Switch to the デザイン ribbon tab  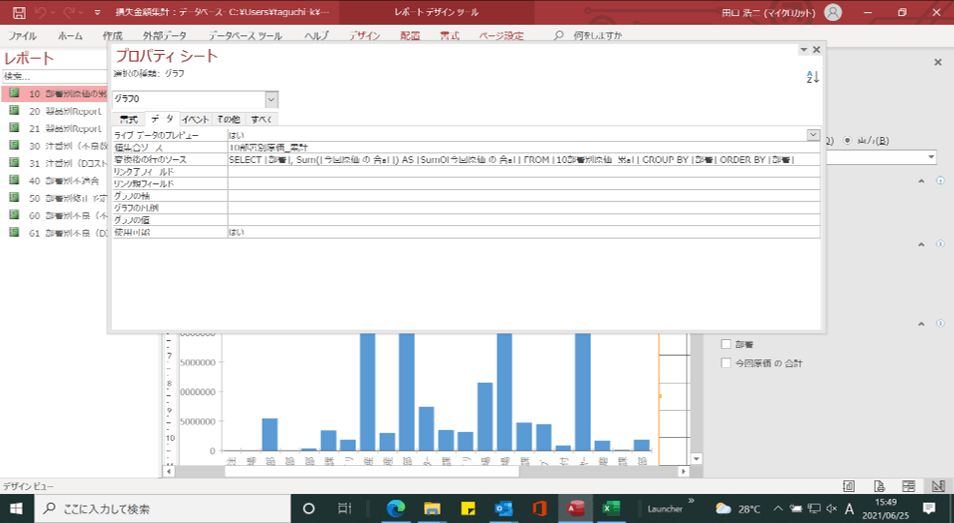[x=364, y=36]
